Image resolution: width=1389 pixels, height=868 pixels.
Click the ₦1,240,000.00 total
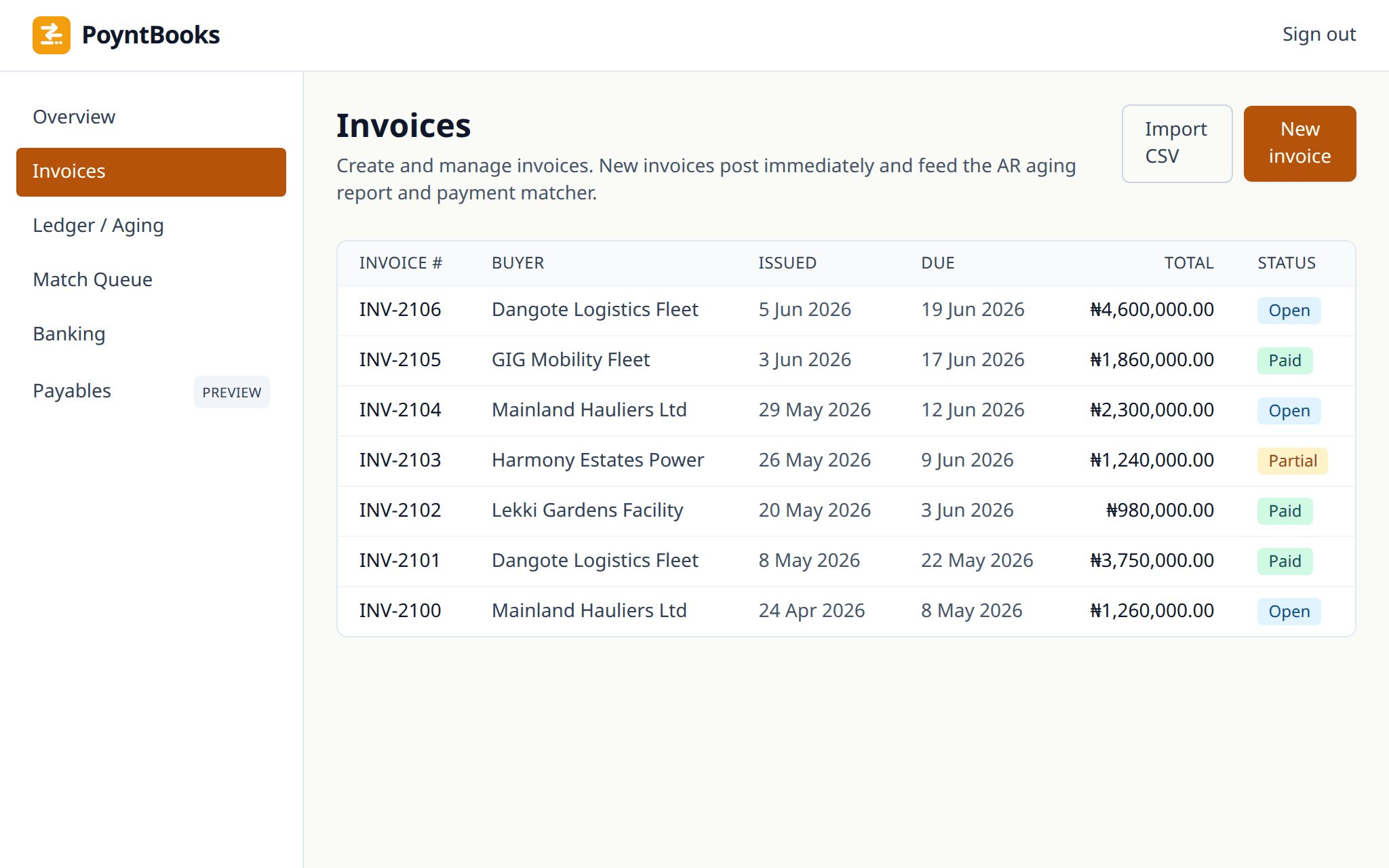tap(1152, 460)
